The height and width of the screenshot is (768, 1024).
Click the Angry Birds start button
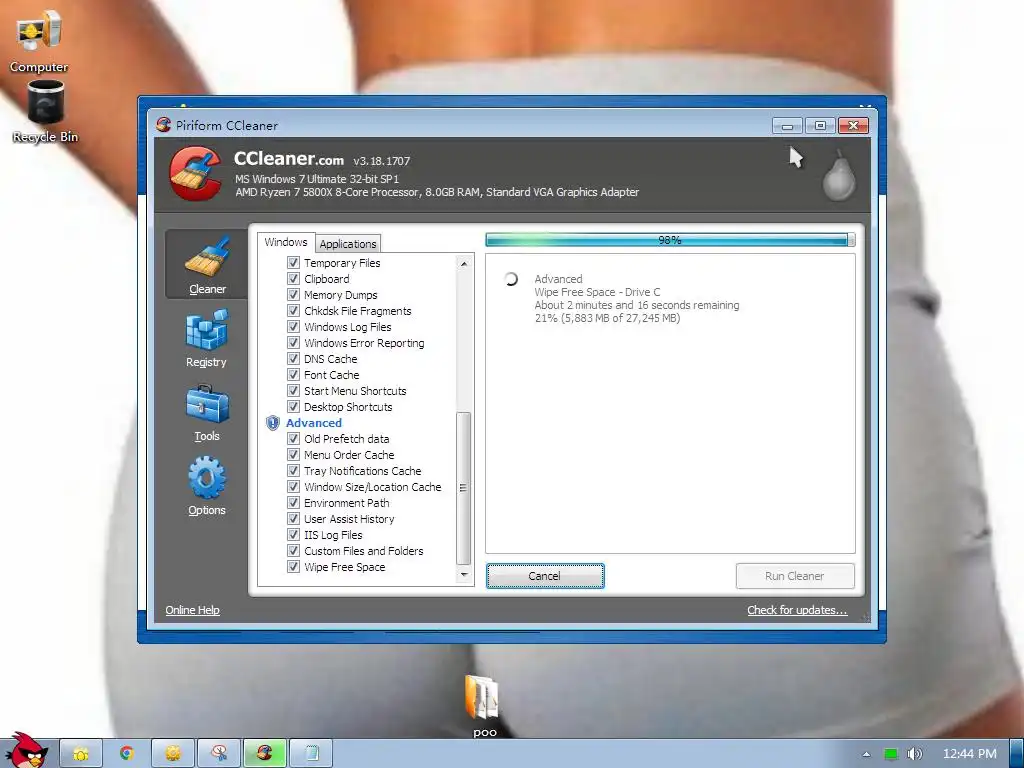point(25,752)
